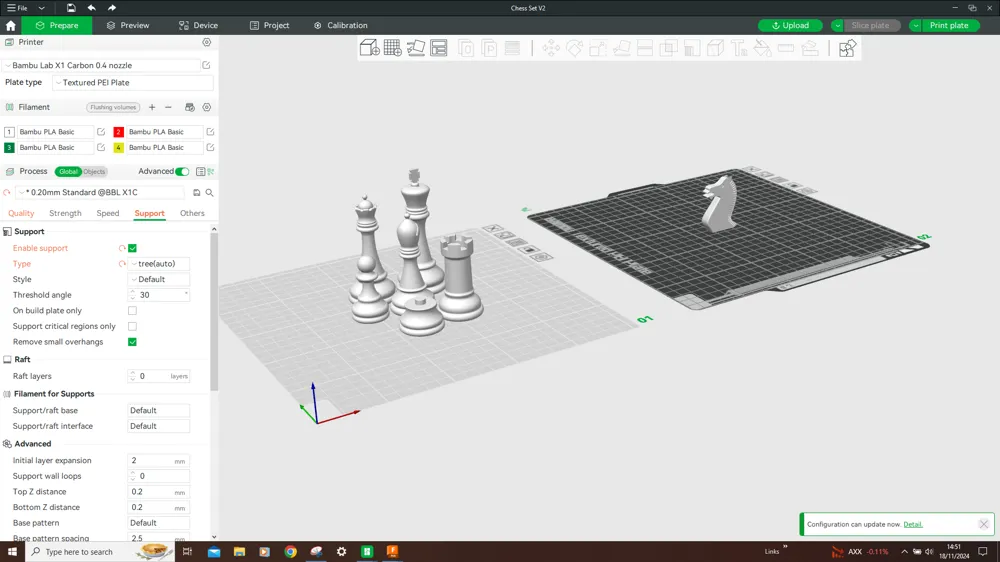Screen dimensions: 1000x562
Task: Add a filament with plus icon
Action: click(x=152, y=107)
